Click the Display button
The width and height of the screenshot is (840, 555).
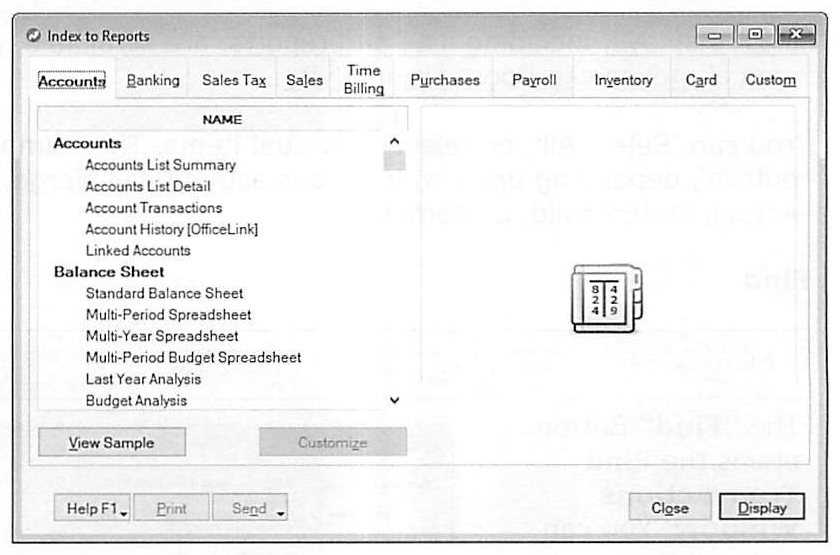762,507
